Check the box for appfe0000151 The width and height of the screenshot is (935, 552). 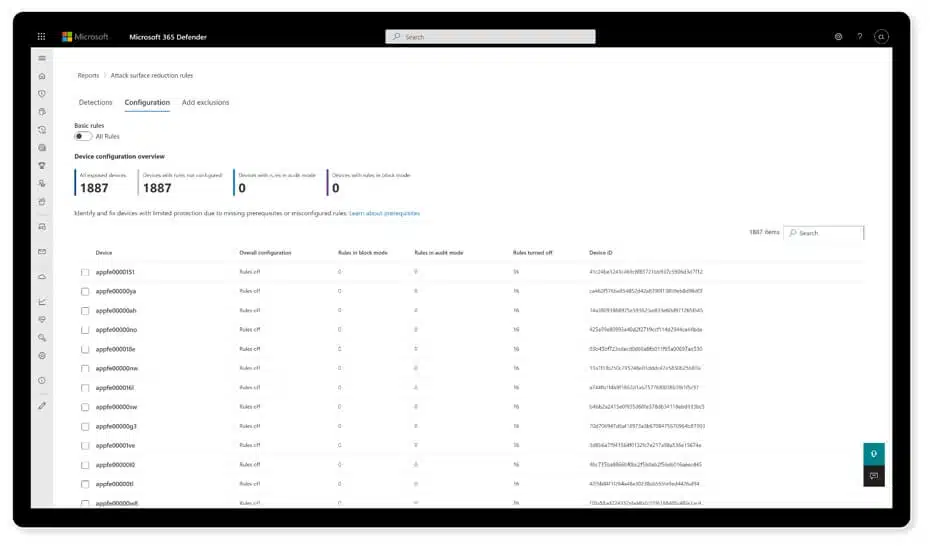click(x=85, y=272)
